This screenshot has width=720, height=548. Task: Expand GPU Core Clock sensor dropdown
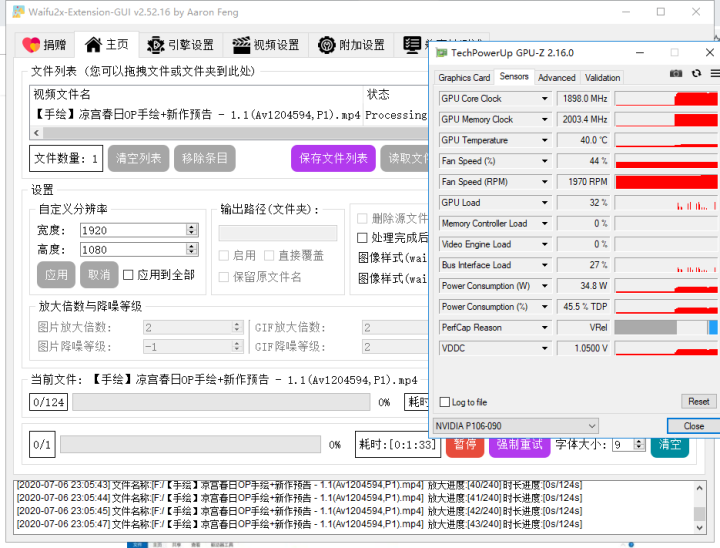544,99
